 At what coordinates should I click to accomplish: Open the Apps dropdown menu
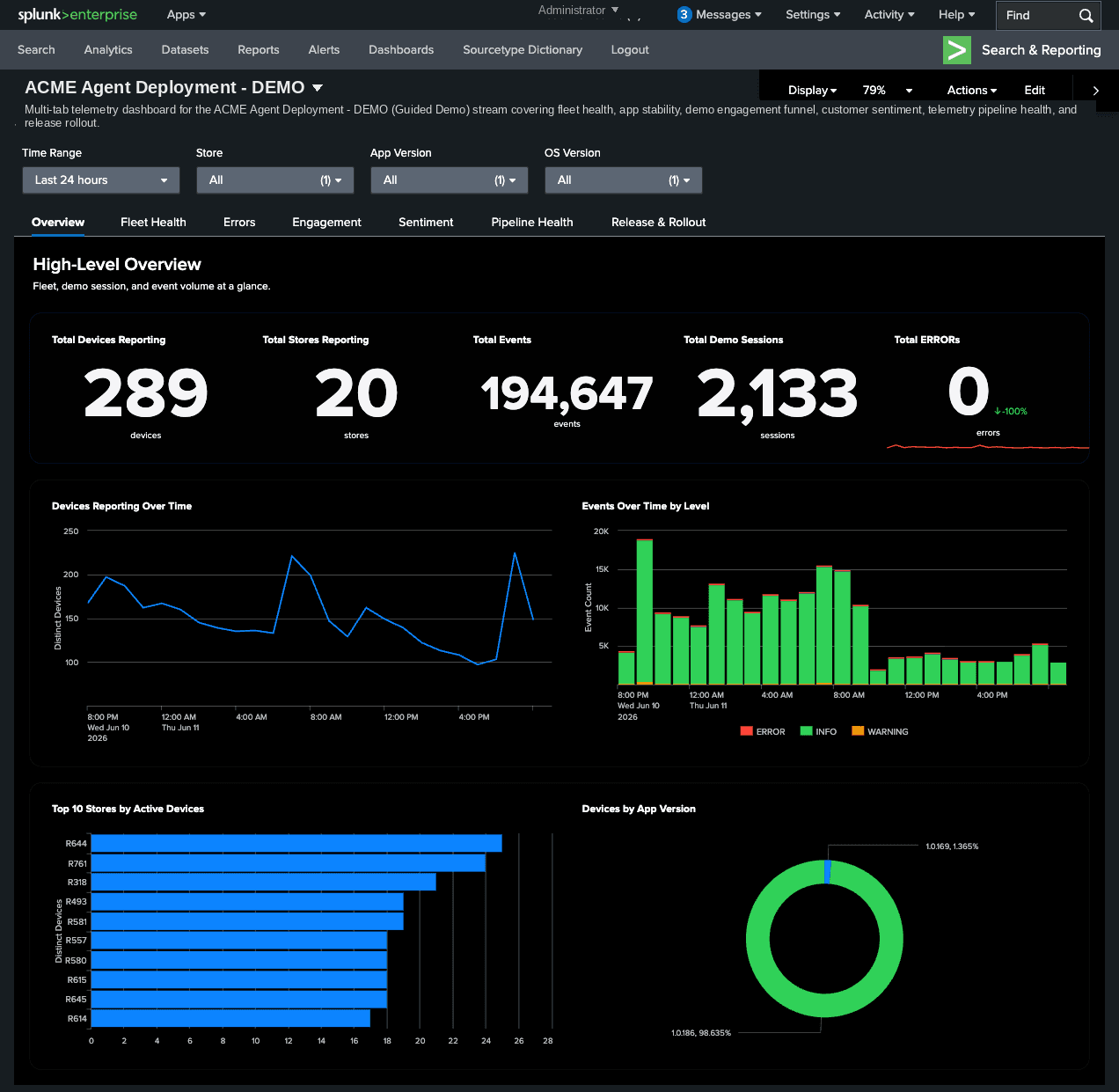tap(186, 15)
